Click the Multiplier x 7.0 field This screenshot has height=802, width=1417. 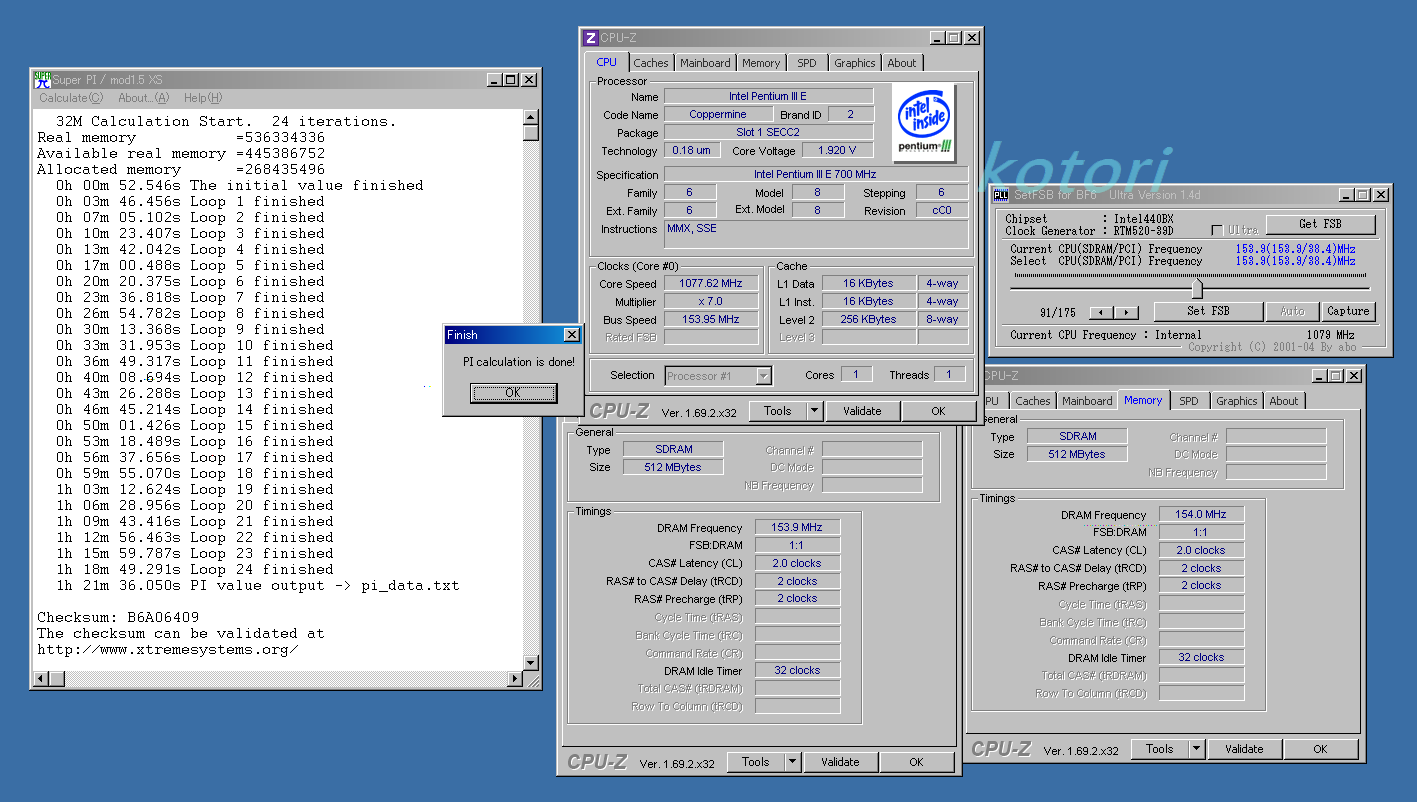coord(711,302)
